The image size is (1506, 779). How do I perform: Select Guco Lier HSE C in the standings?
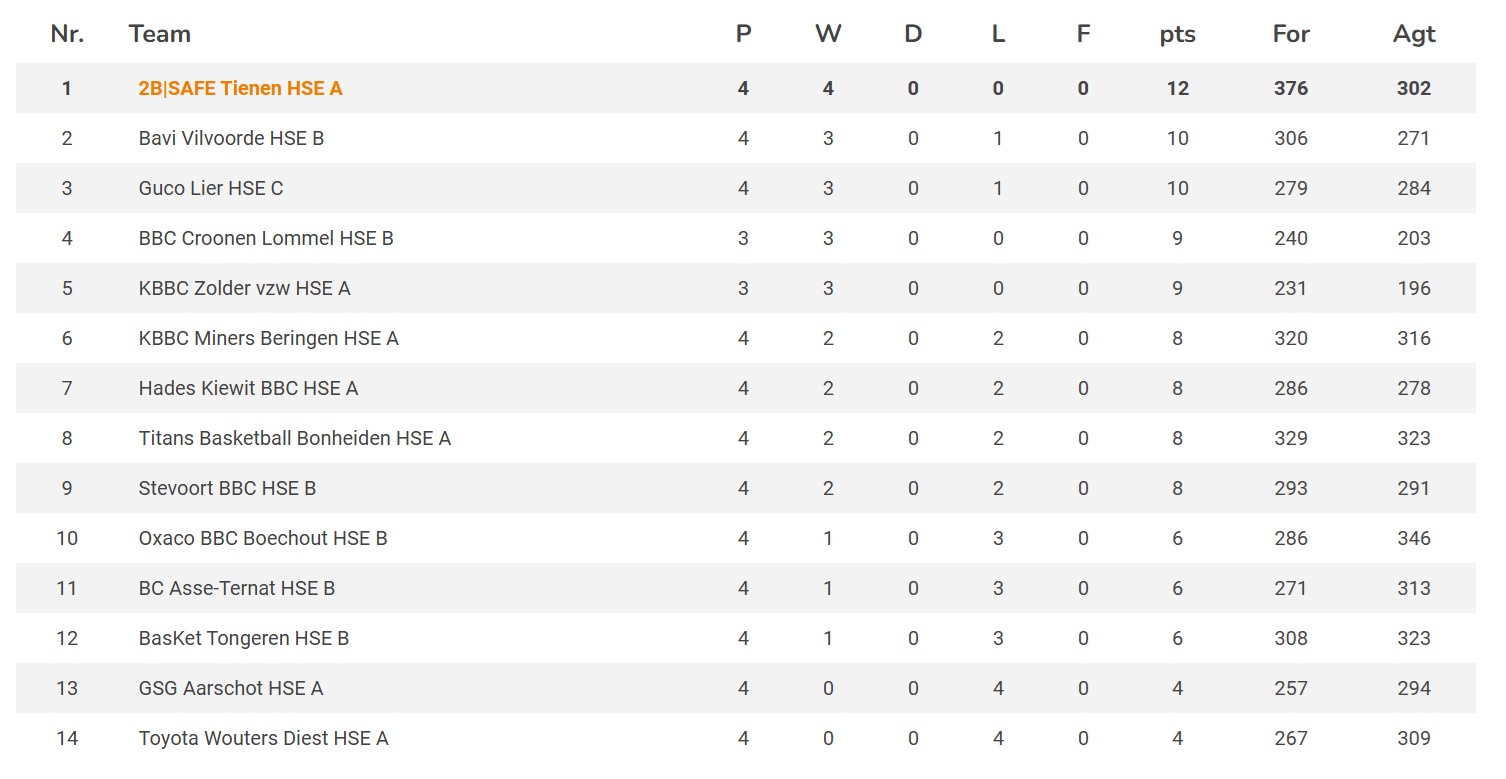click(x=211, y=188)
